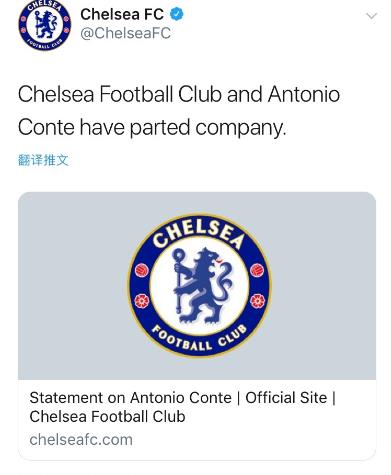Click the words parted company in the tweet
Screen dimensions: 391x475
[x=208, y=128]
